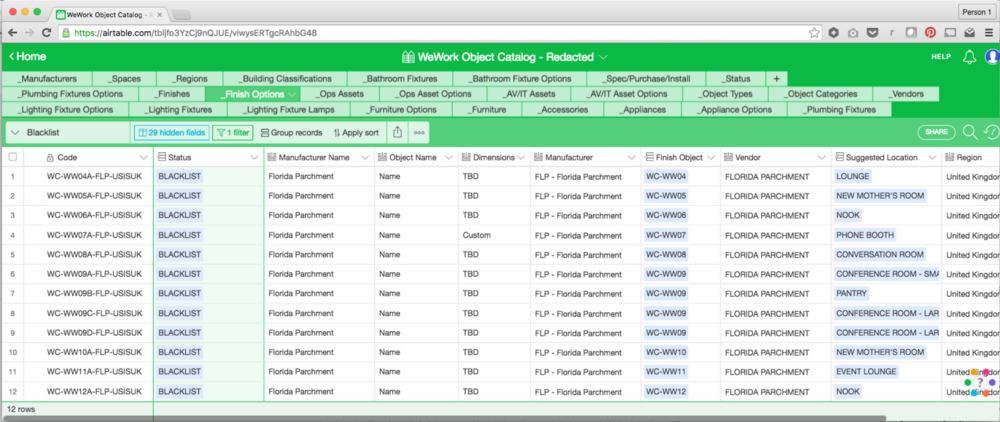The width and height of the screenshot is (1000, 422).
Task: Click the PANTRY location tag
Action: (x=851, y=294)
